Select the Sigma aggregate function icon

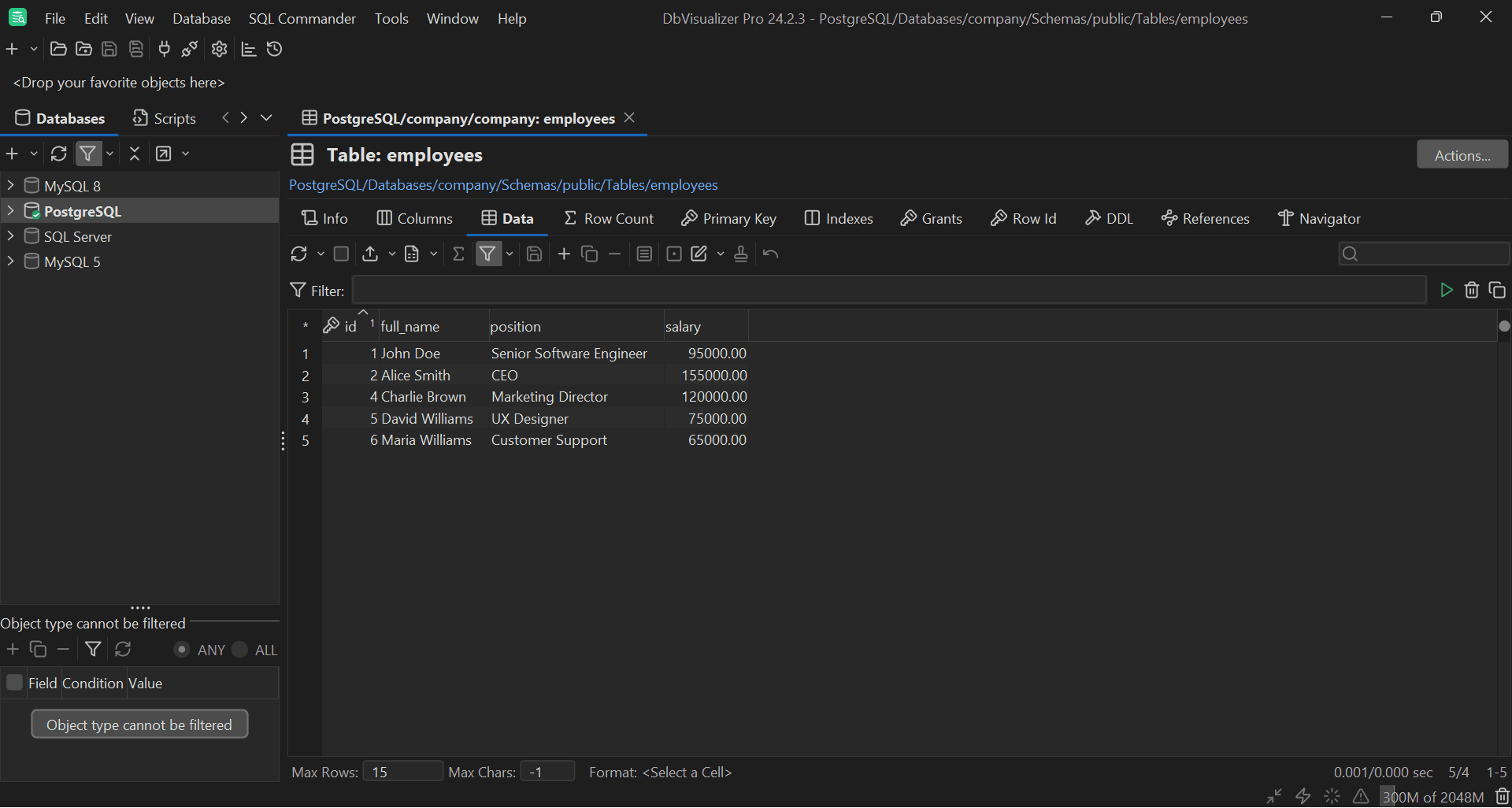[459, 254]
